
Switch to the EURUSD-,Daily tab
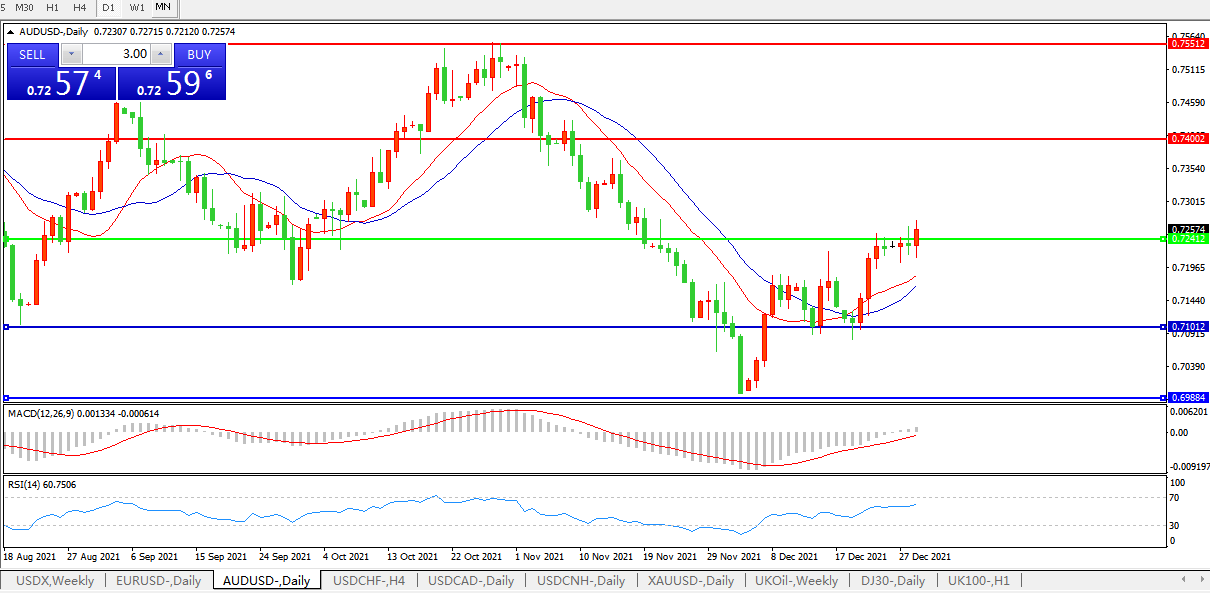pos(158,580)
